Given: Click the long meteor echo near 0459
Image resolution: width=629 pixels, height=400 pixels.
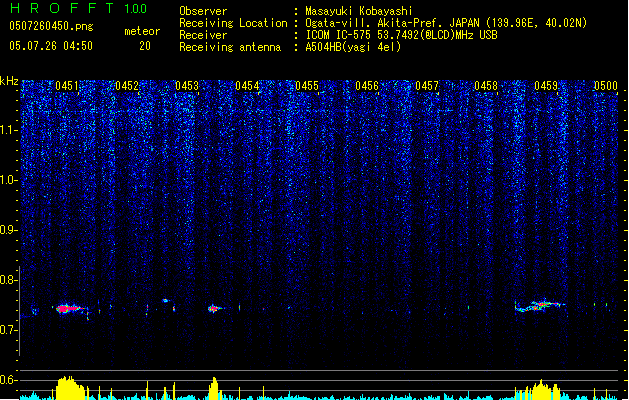Looking at the screenshot, I should (540, 306).
